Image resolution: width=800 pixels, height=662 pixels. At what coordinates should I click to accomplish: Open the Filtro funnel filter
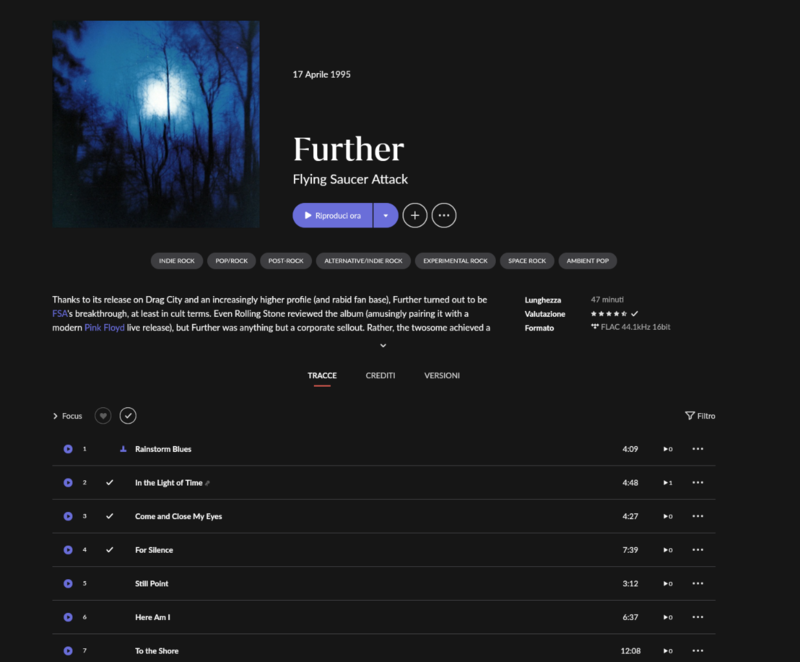coord(700,416)
